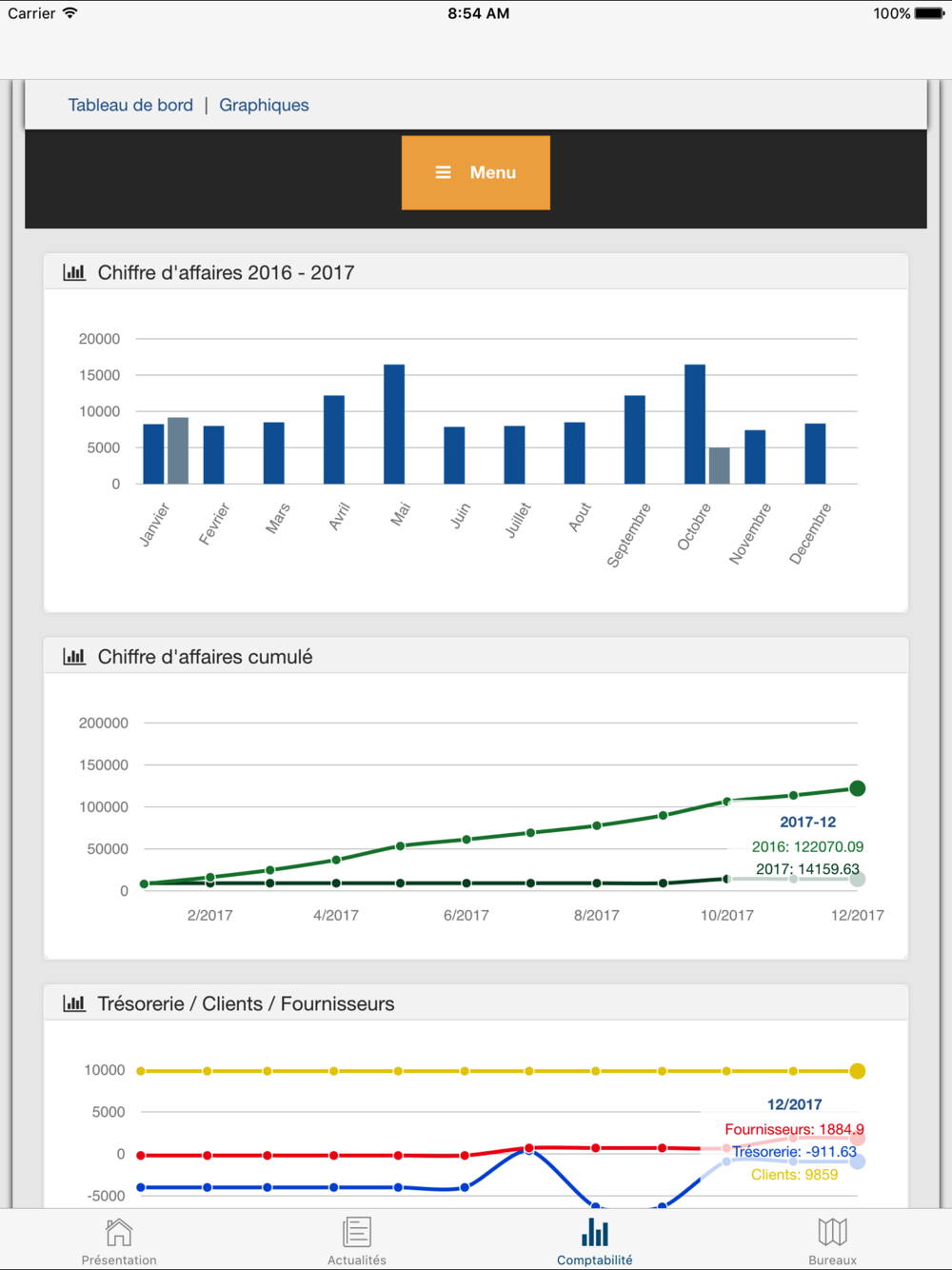Click the "10/2017" x-axis label
Image resolution: width=952 pixels, height=1270 pixels.
pyautogui.click(x=727, y=915)
